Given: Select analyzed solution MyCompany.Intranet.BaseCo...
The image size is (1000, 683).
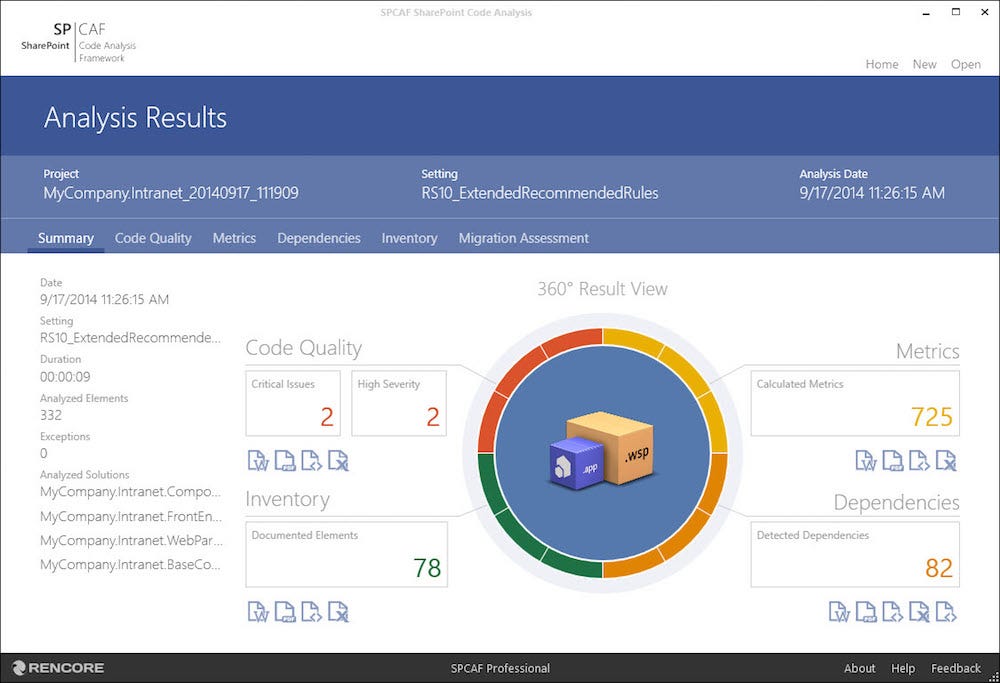Looking at the screenshot, I should [x=131, y=564].
